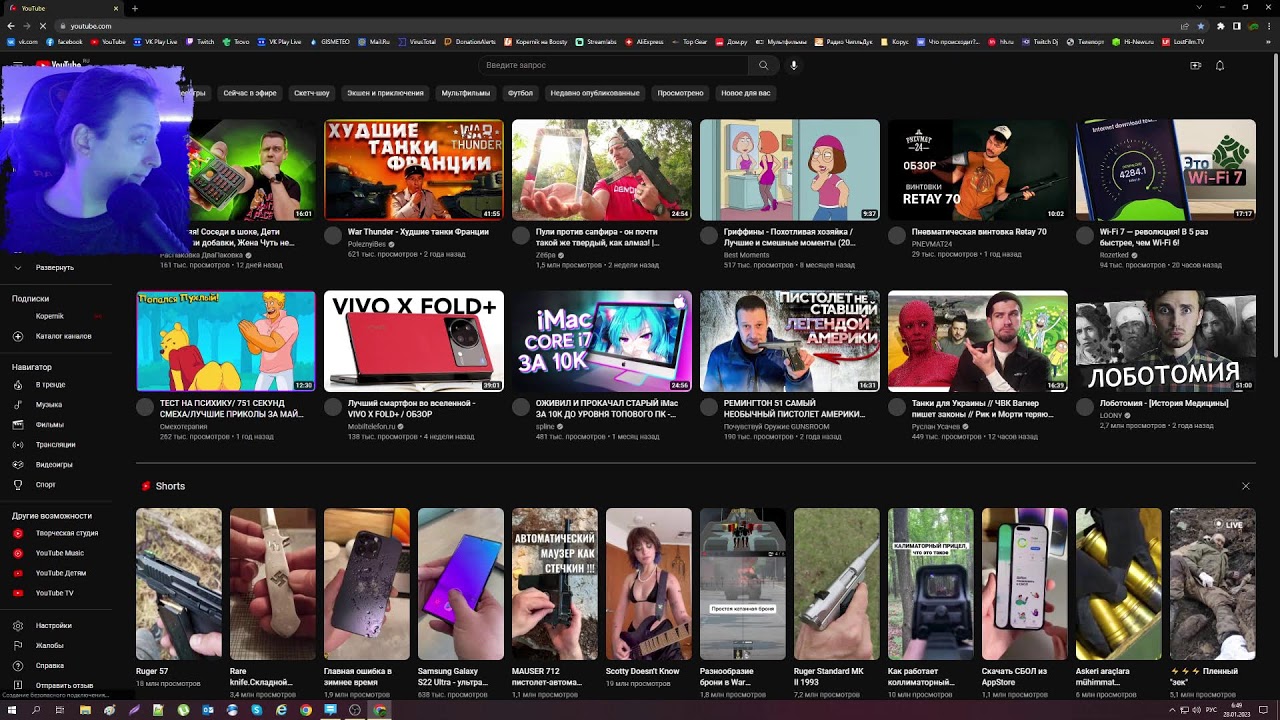Open the Rozetked channel link
Screen dimensions: 1280x720
[1114, 255]
